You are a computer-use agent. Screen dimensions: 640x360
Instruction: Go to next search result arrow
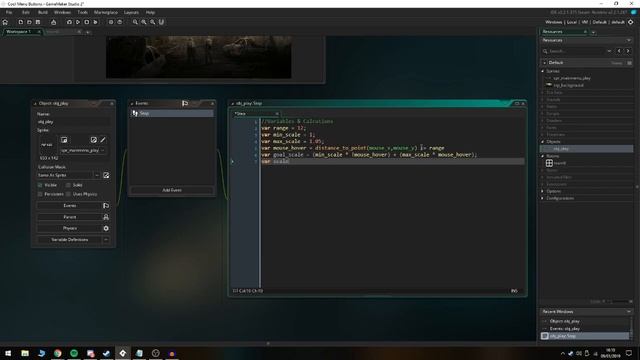(628, 51)
